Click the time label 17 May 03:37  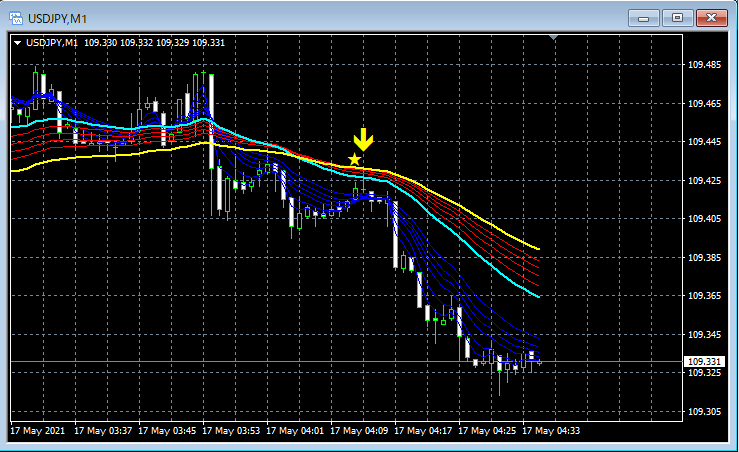click(x=103, y=431)
